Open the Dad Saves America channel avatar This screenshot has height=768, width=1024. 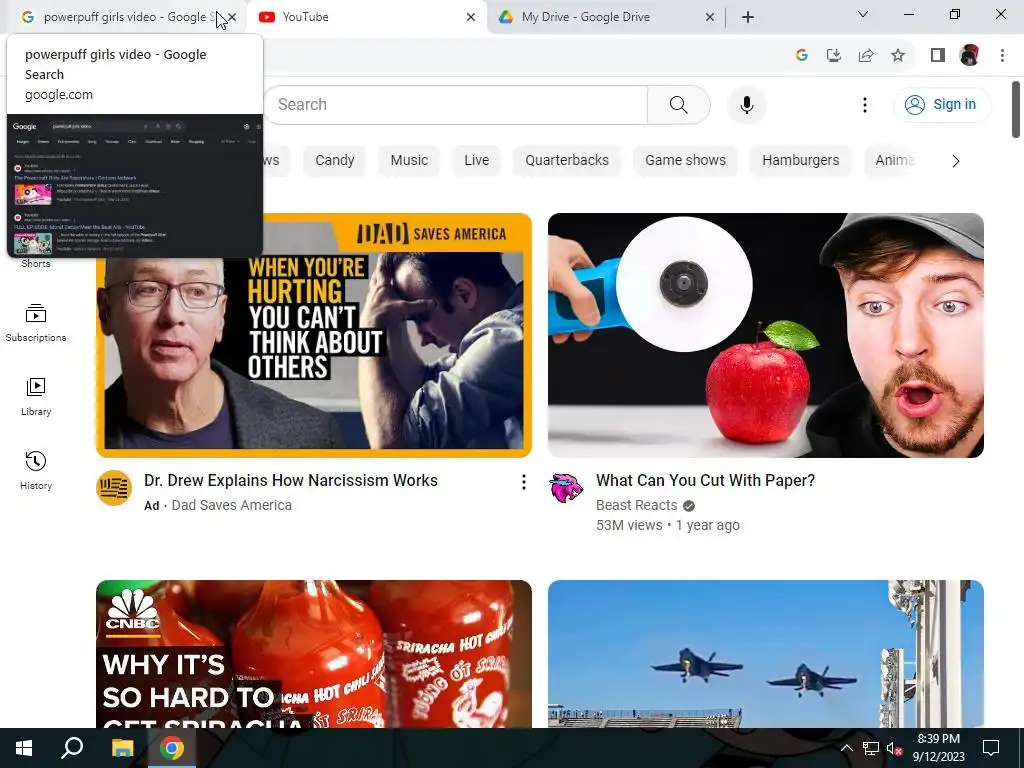tap(114, 488)
